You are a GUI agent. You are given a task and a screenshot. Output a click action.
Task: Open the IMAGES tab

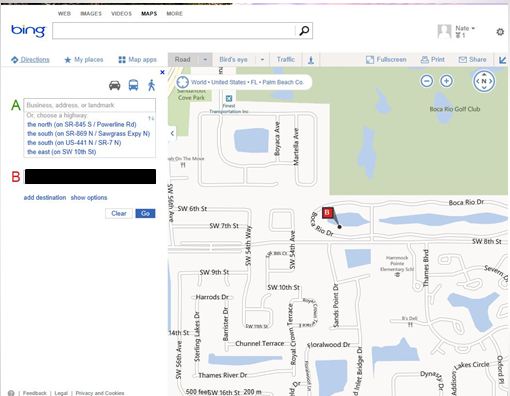point(91,14)
